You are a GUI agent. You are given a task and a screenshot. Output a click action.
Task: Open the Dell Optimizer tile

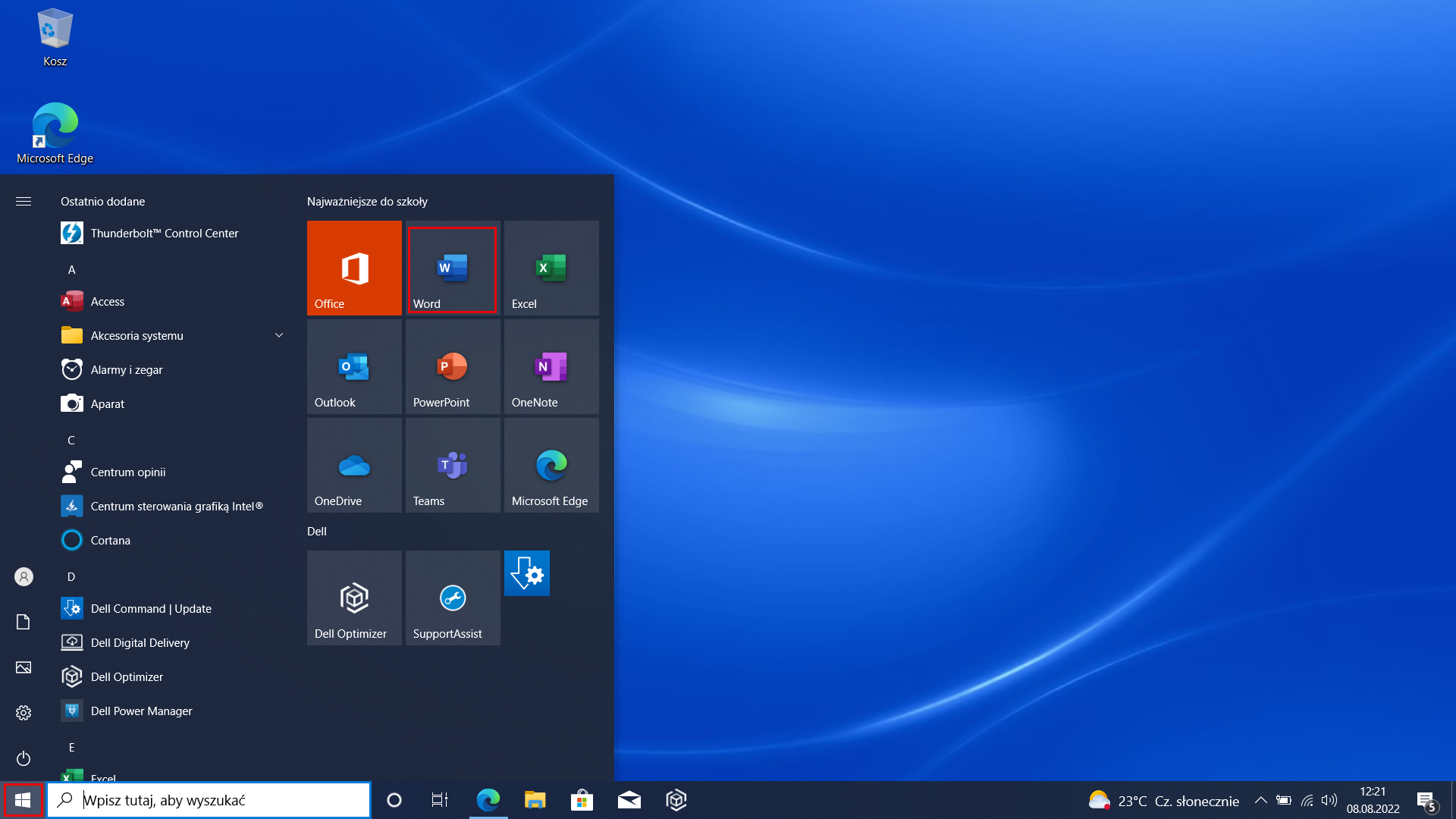[x=354, y=598]
